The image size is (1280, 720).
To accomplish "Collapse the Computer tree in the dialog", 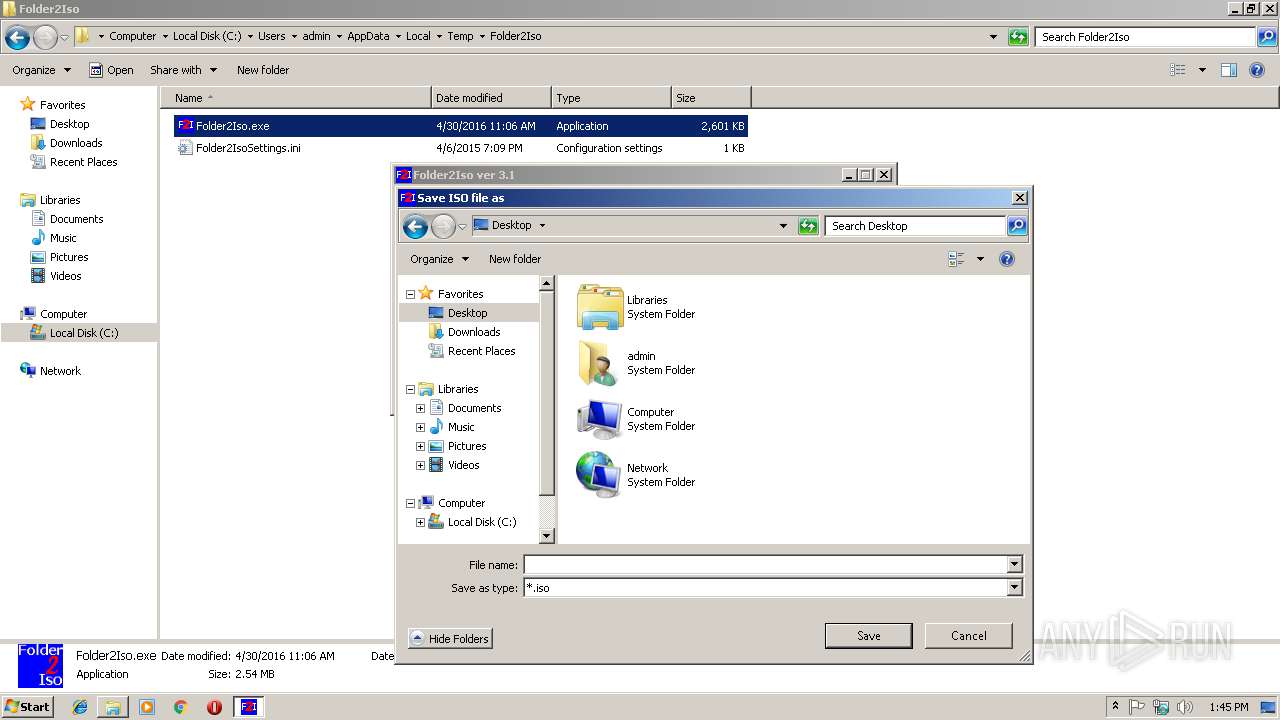I will (410, 503).
